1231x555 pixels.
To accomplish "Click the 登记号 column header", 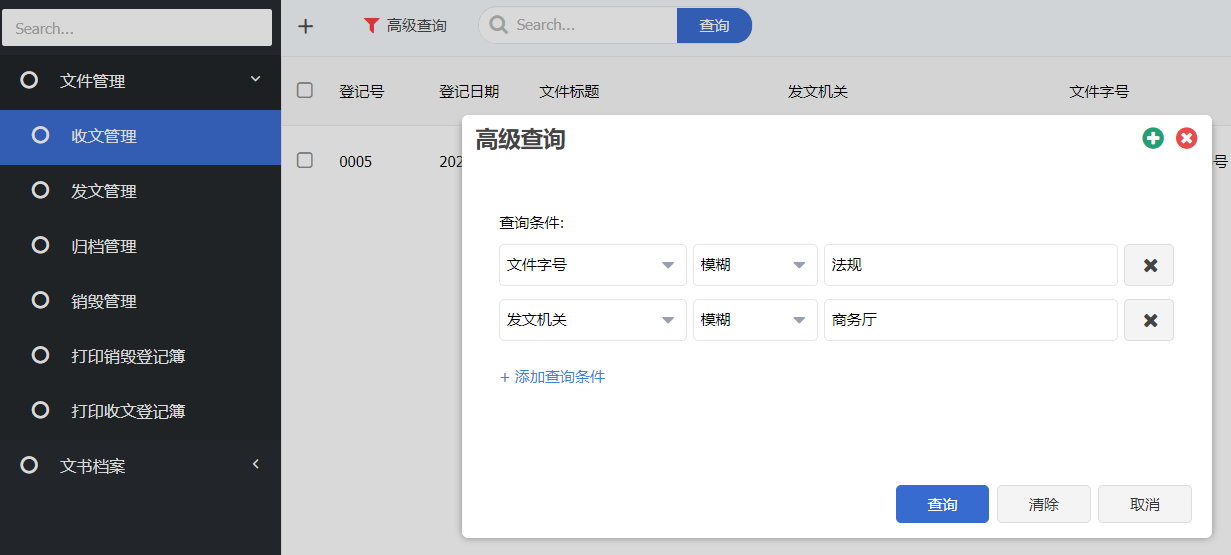I will pyautogui.click(x=361, y=91).
